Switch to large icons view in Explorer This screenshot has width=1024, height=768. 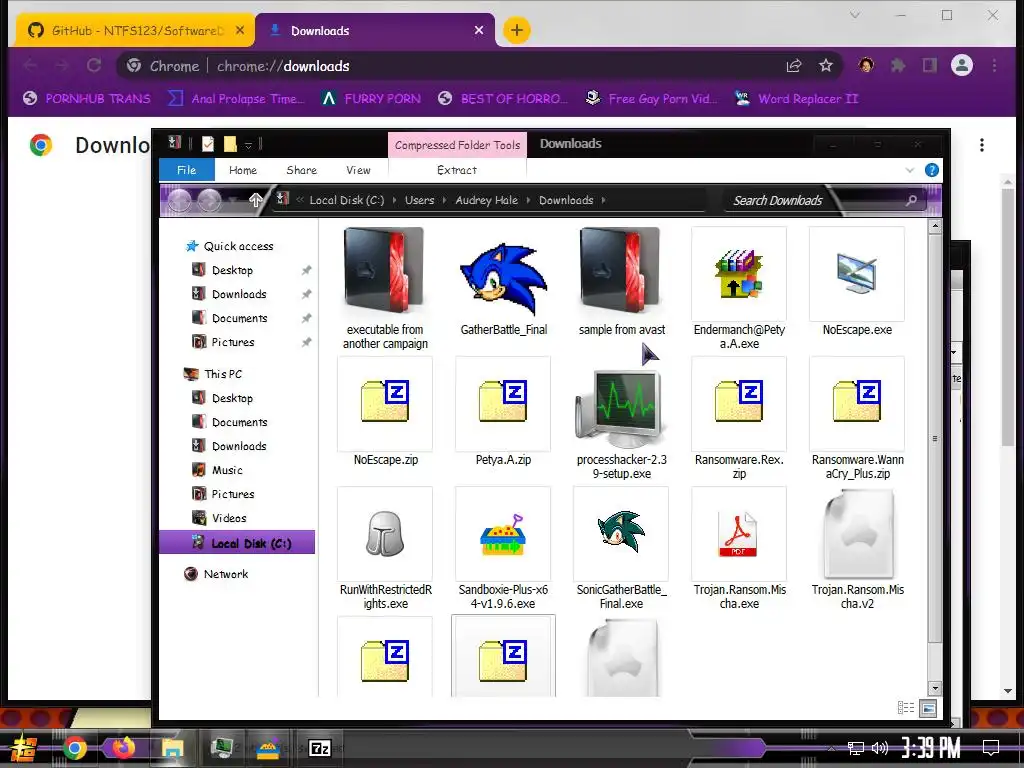coord(927,708)
